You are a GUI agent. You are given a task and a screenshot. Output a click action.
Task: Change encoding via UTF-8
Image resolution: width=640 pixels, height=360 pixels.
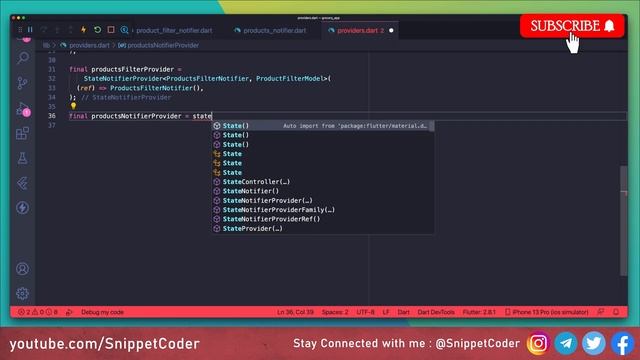[x=365, y=312]
